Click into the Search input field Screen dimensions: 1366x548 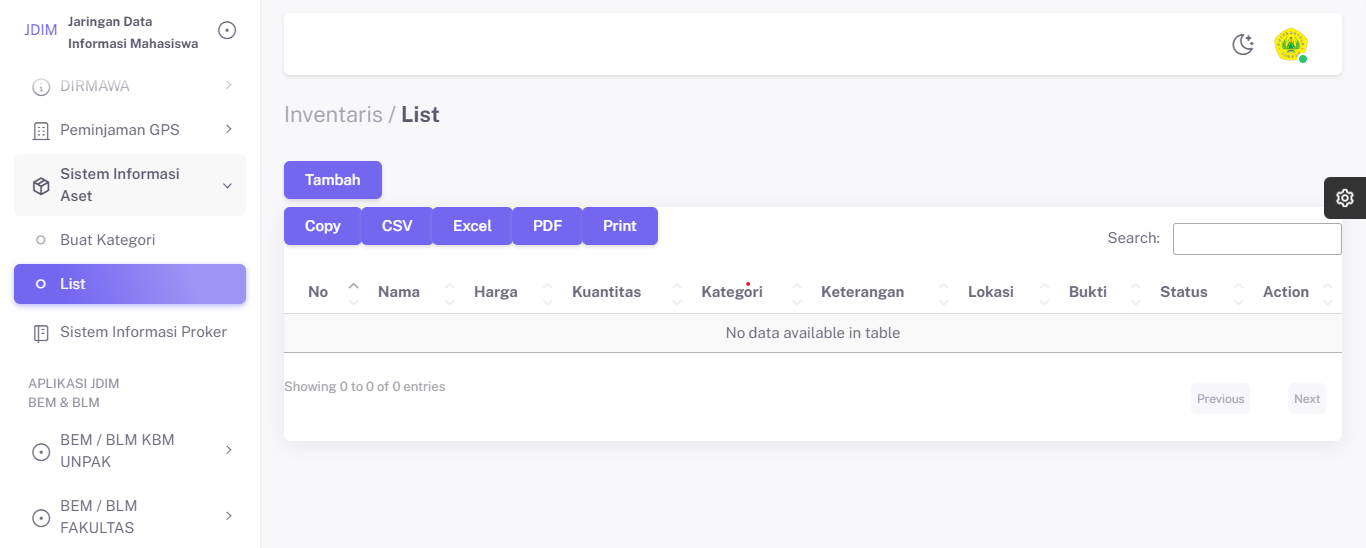click(x=1256, y=239)
